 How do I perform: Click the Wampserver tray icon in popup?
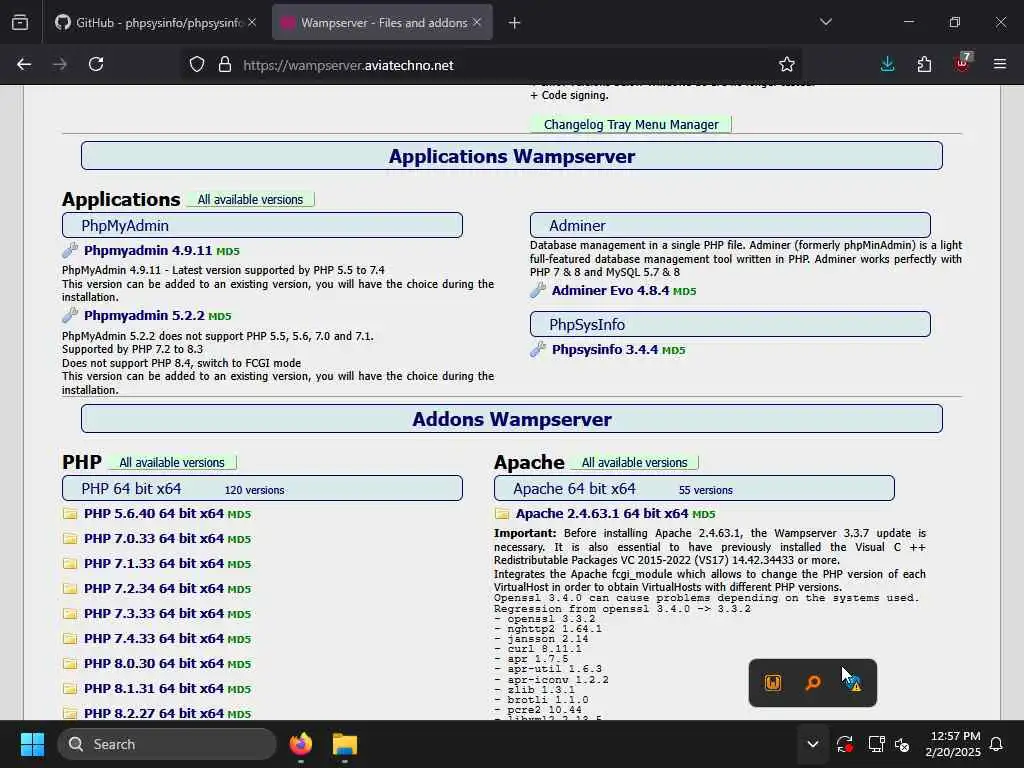pos(773,683)
